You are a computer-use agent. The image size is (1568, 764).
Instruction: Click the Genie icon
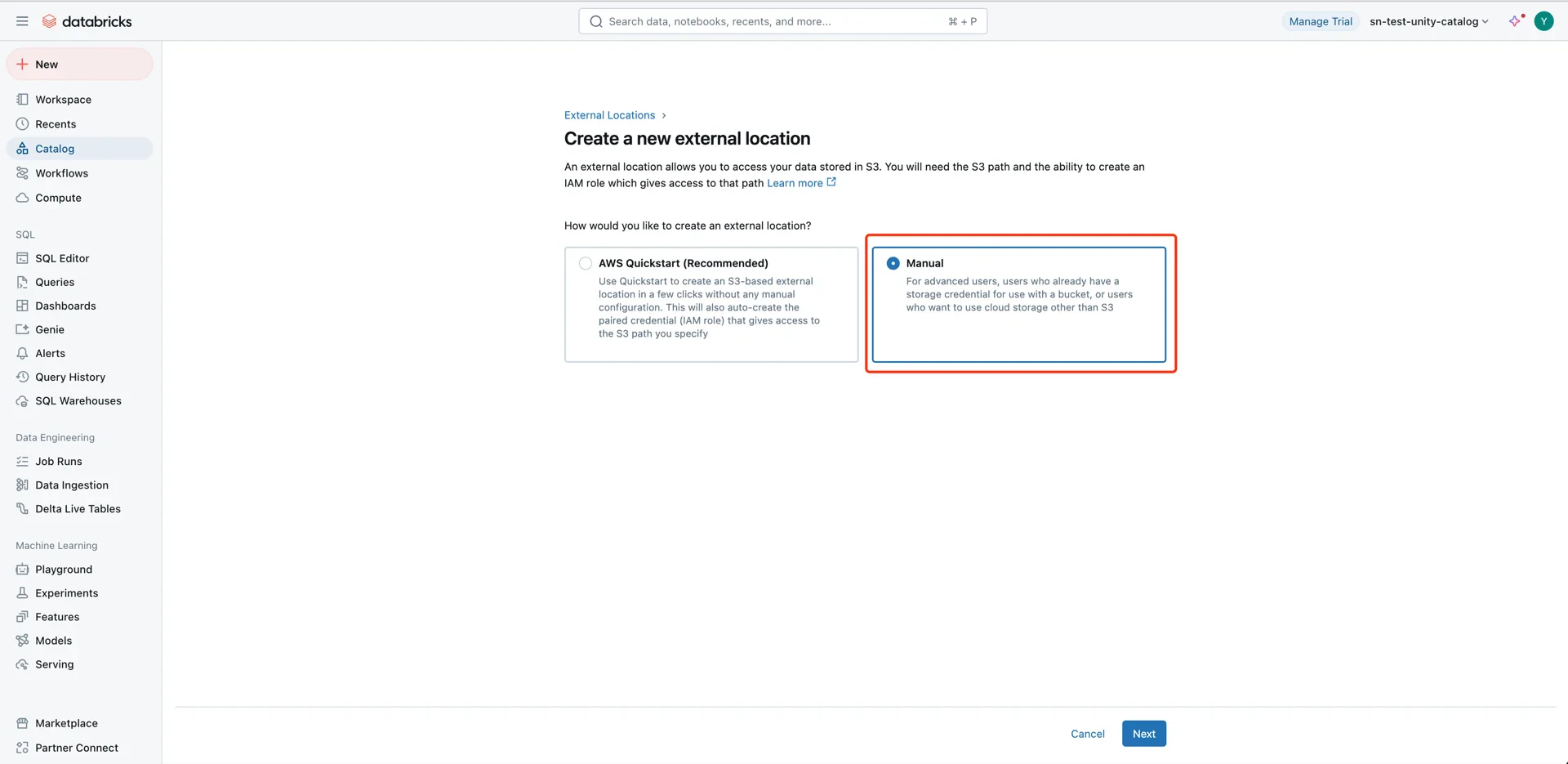pos(22,329)
